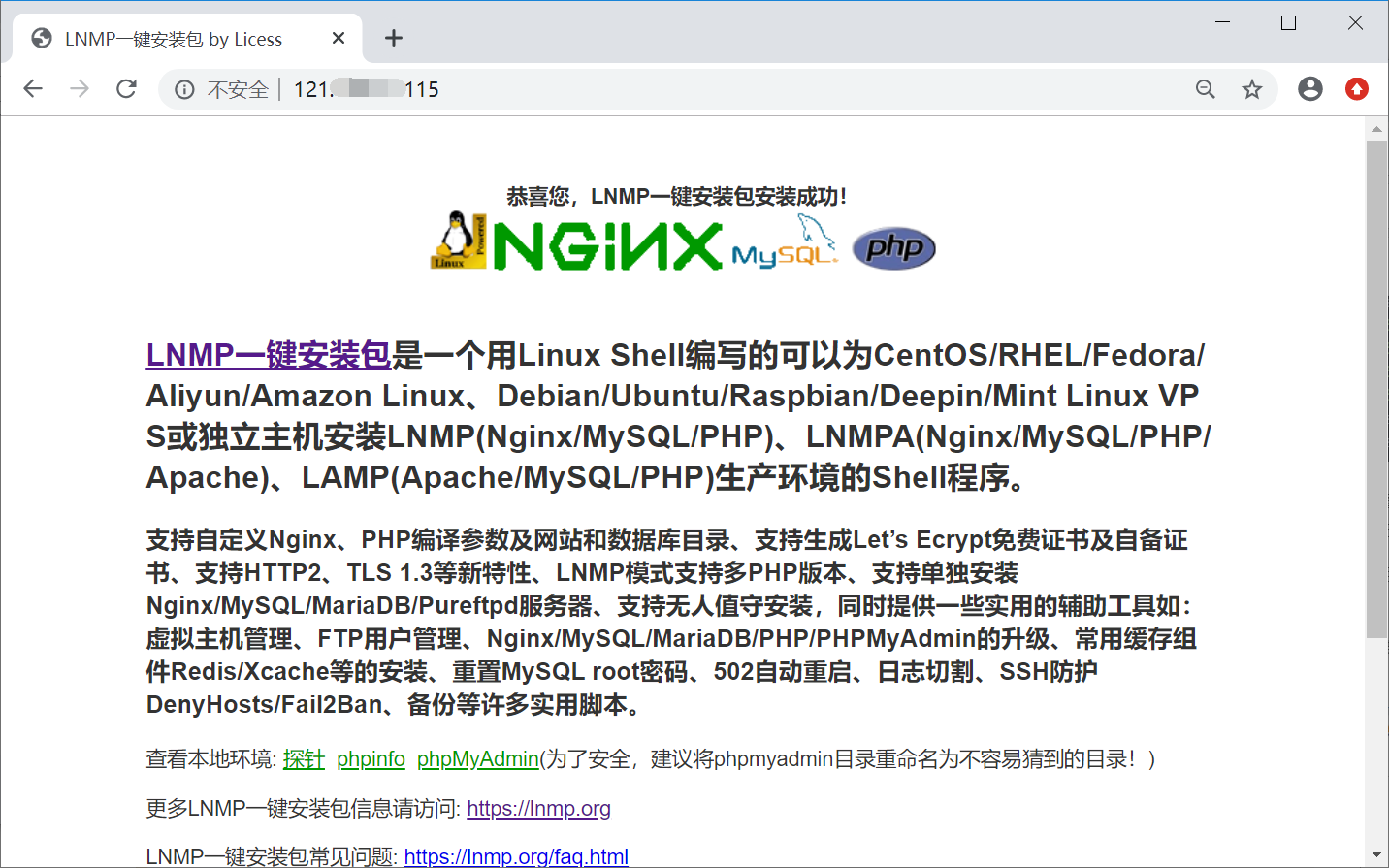Click the 查看本地环境 label text
This screenshot has height=868, width=1389.
click(x=211, y=759)
